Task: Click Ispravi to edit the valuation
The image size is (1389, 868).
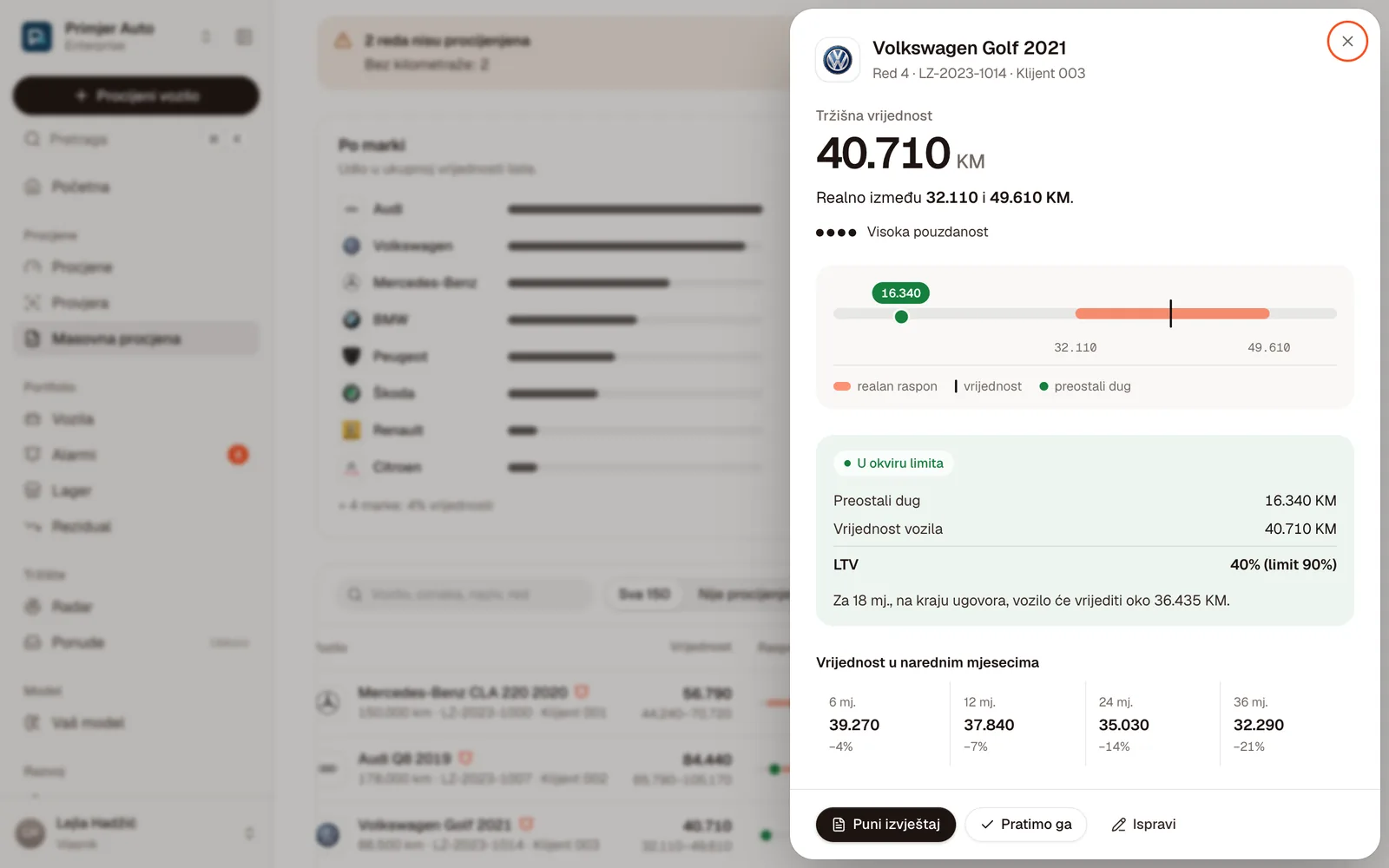Action: (1143, 825)
